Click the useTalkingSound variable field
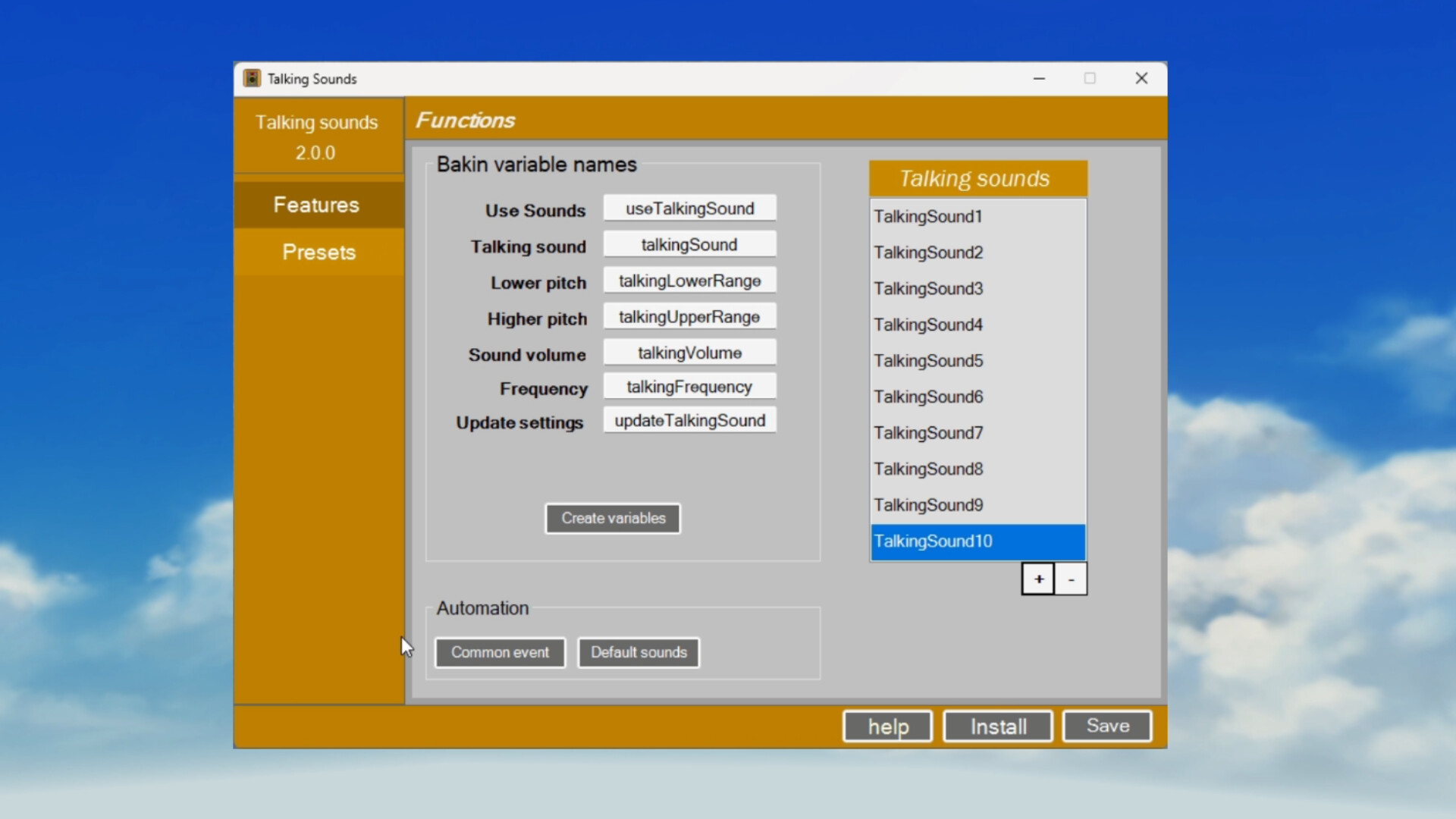The height and width of the screenshot is (819, 1456). point(689,208)
